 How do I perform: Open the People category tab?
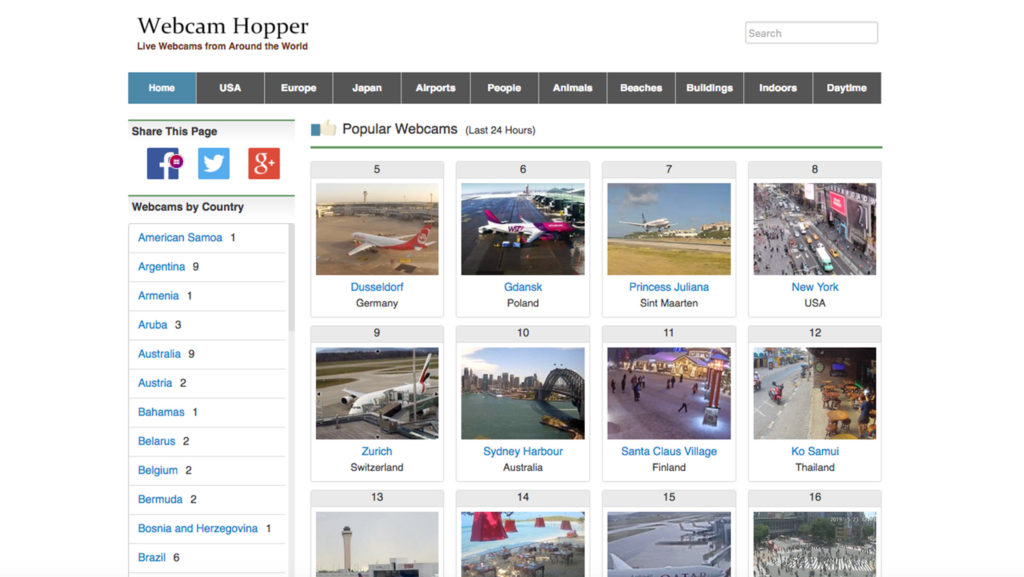coord(504,88)
